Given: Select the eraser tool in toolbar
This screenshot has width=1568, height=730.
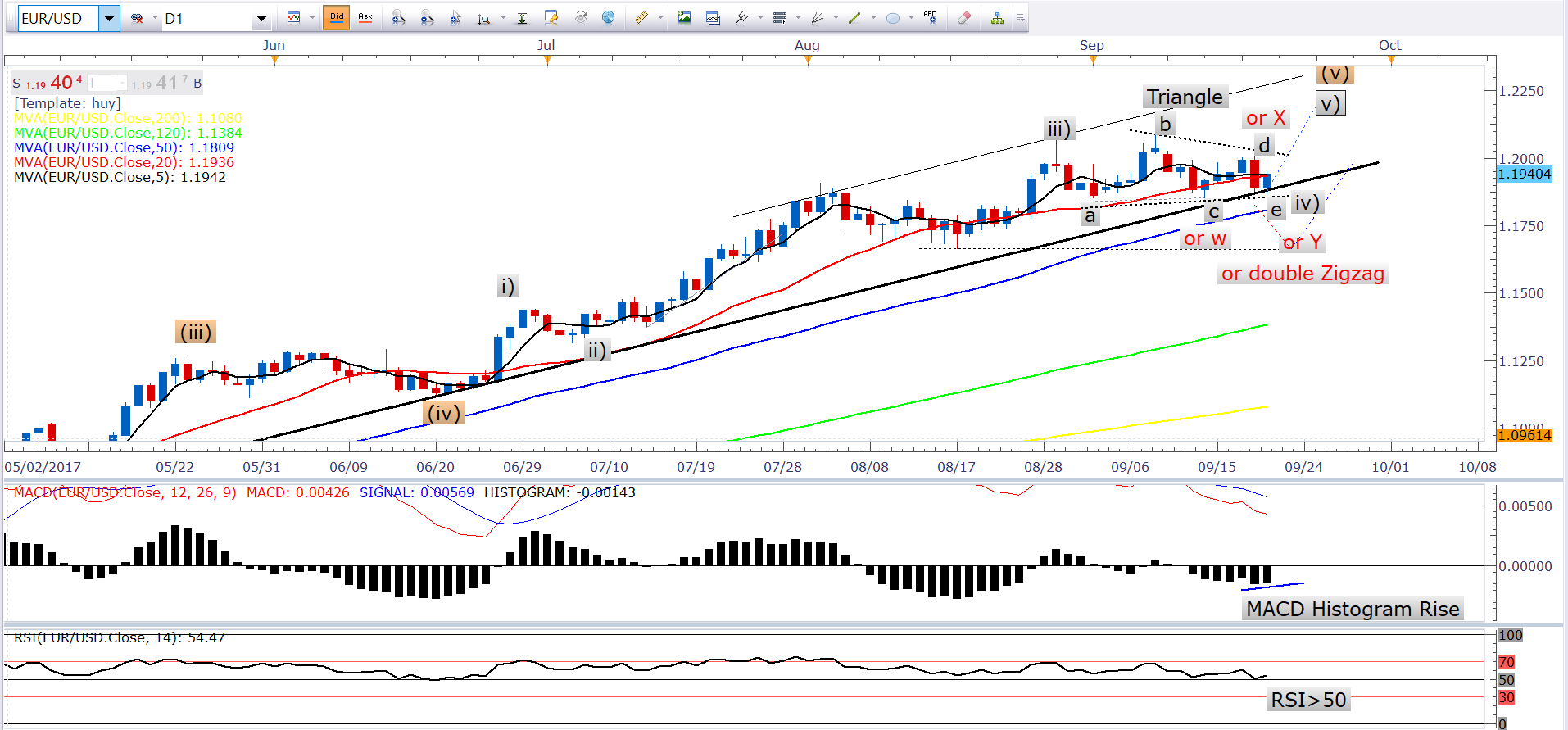Looking at the screenshot, I should [964, 18].
